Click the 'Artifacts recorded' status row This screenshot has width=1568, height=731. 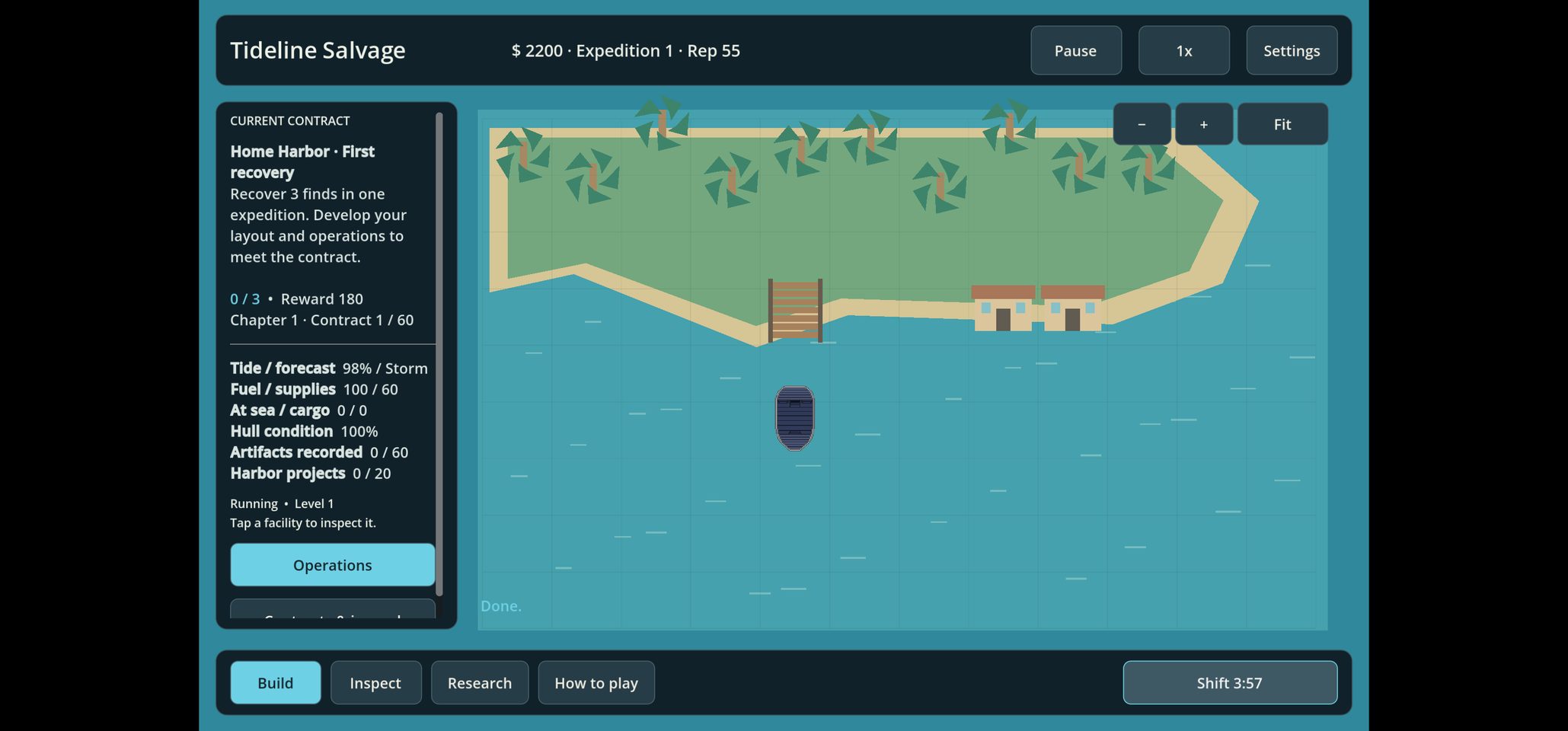click(x=319, y=452)
